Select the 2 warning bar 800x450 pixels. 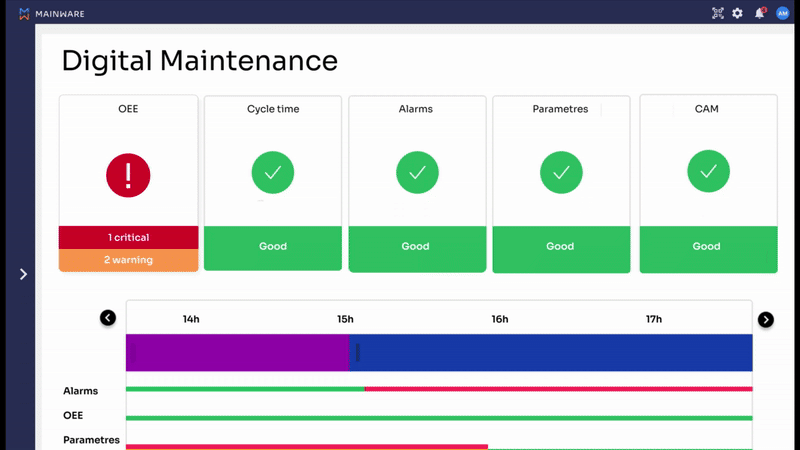pyautogui.click(x=129, y=260)
